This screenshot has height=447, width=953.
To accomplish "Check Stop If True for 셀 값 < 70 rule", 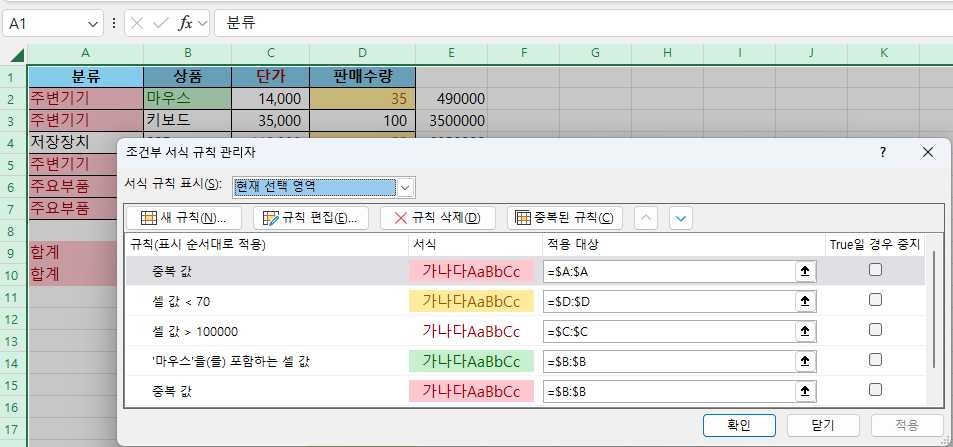I will [x=875, y=300].
